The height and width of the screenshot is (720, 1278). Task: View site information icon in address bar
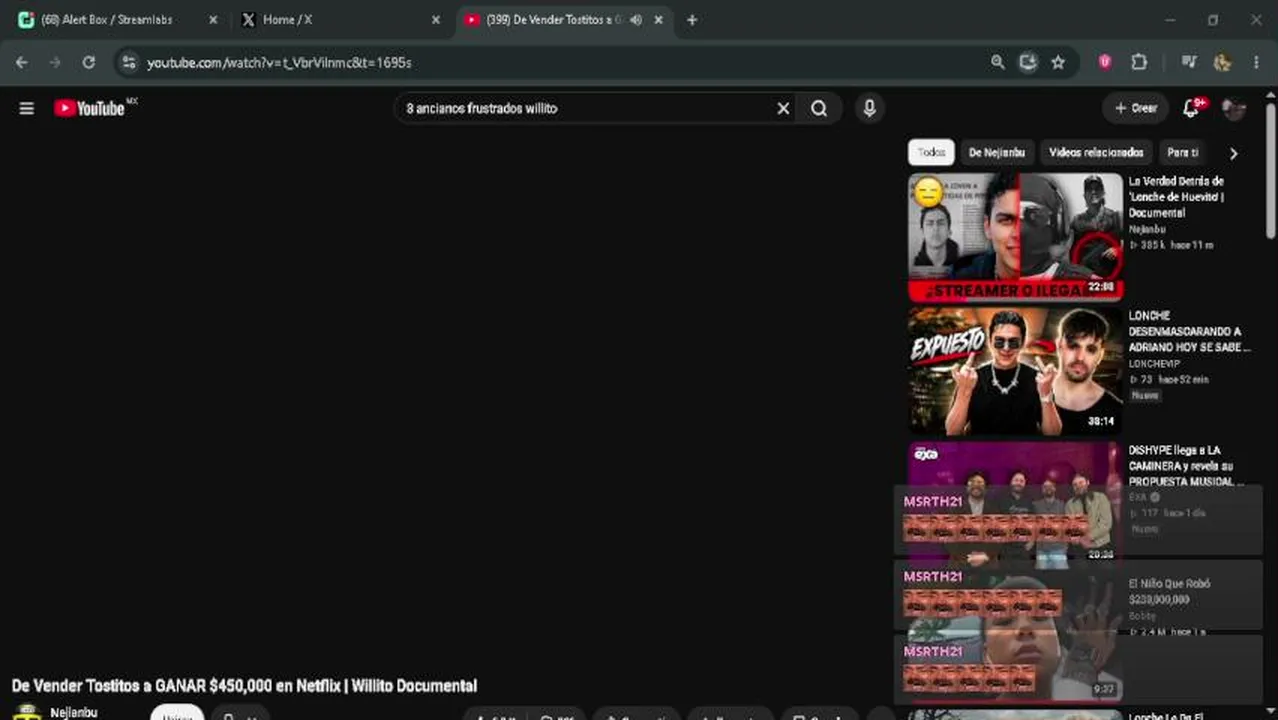[x=127, y=62]
